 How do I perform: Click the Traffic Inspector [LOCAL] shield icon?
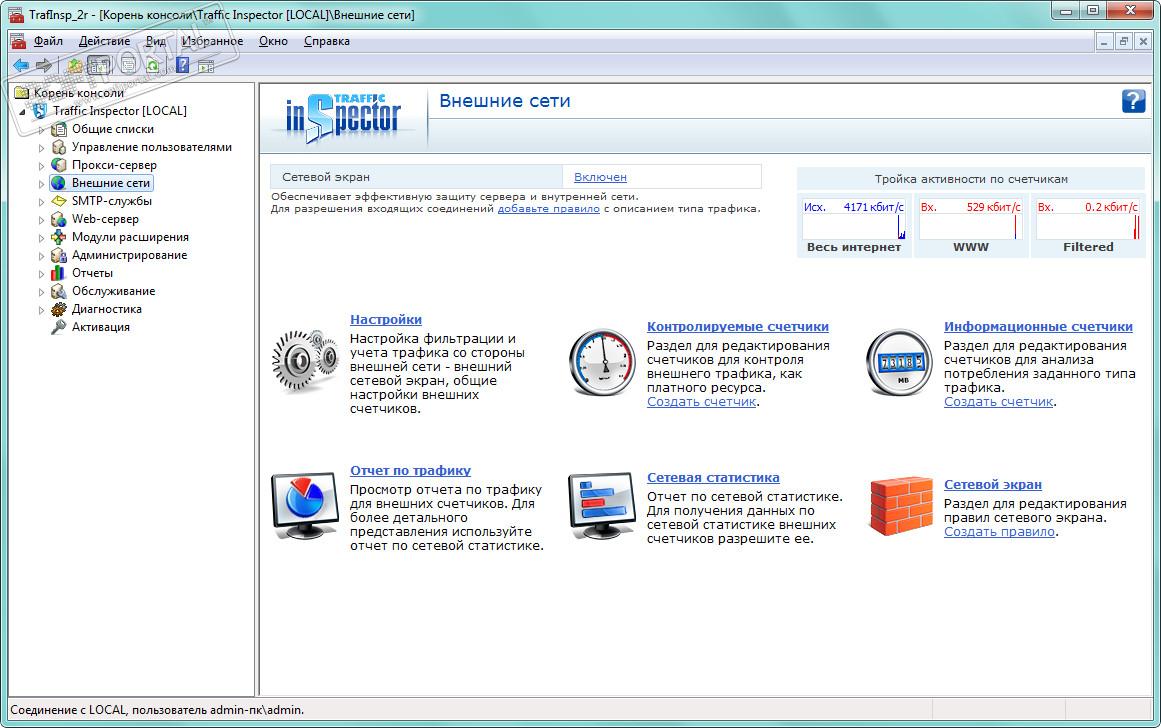pyautogui.click(x=40, y=110)
